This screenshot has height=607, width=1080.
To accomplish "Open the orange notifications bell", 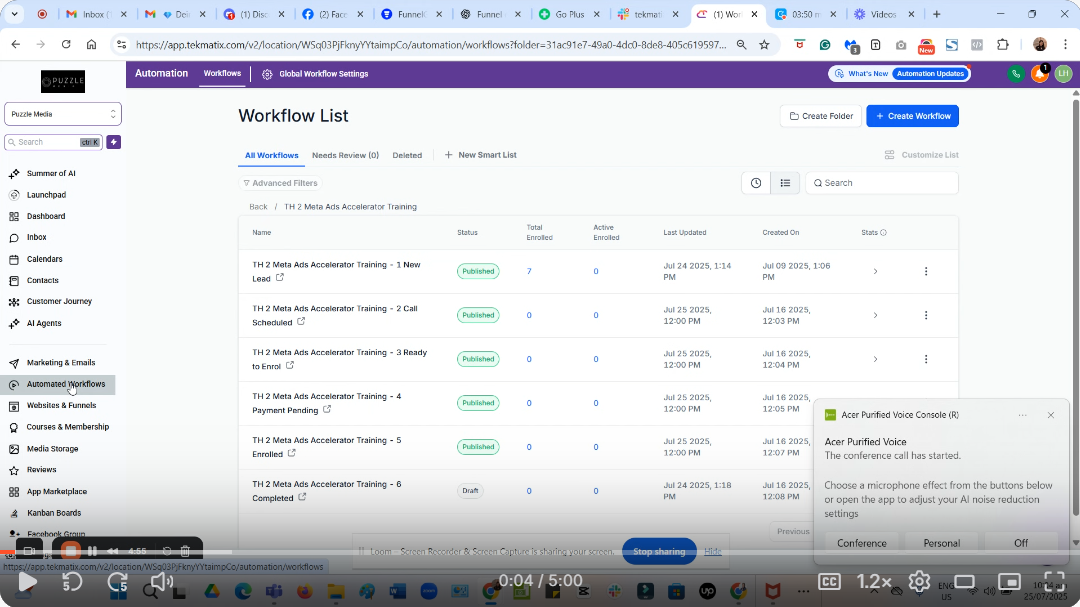I will pyautogui.click(x=1039, y=74).
